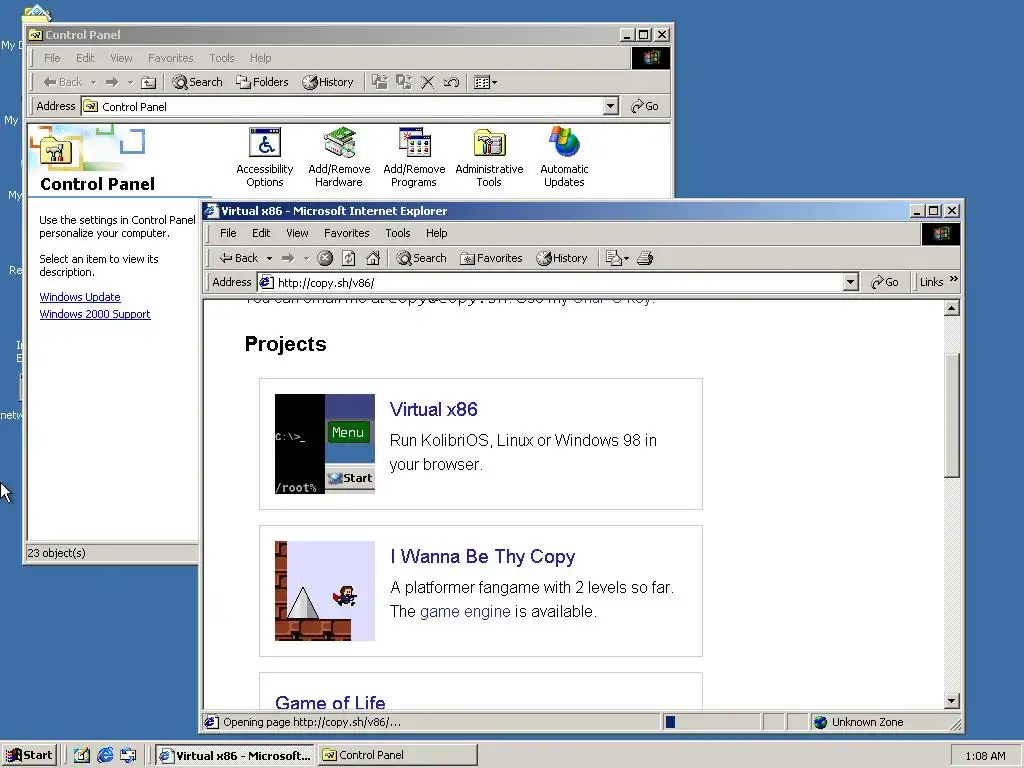Click Search in Internet Explorer toolbar
Image resolution: width=1024 pixels, height=768 pixels.
click(421, 258)
